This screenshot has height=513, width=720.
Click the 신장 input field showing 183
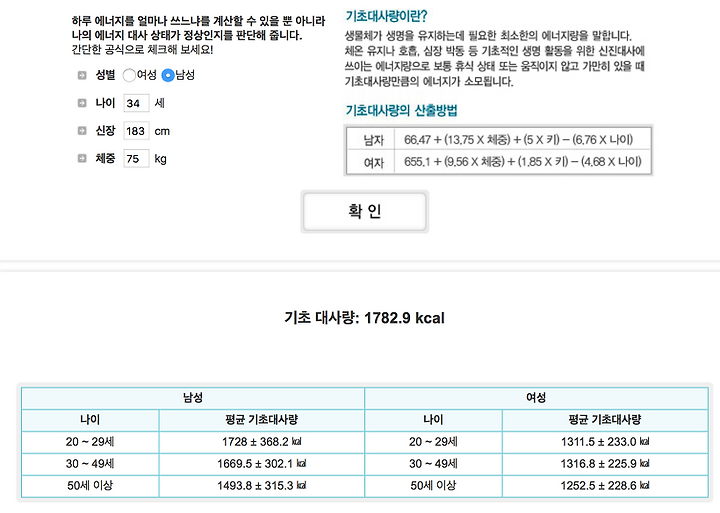coord(136,131)
